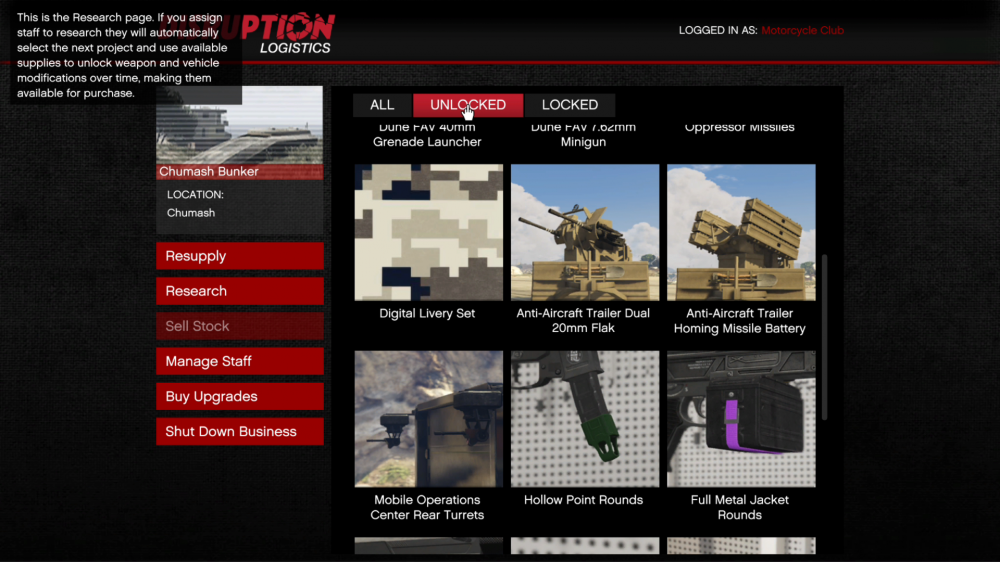This screenshot has height=562, width=1000.
Task: Click the 'Mobile Operations Center Rear Turrets' caption
Action: pyautogui.click(x=427, y=507)
